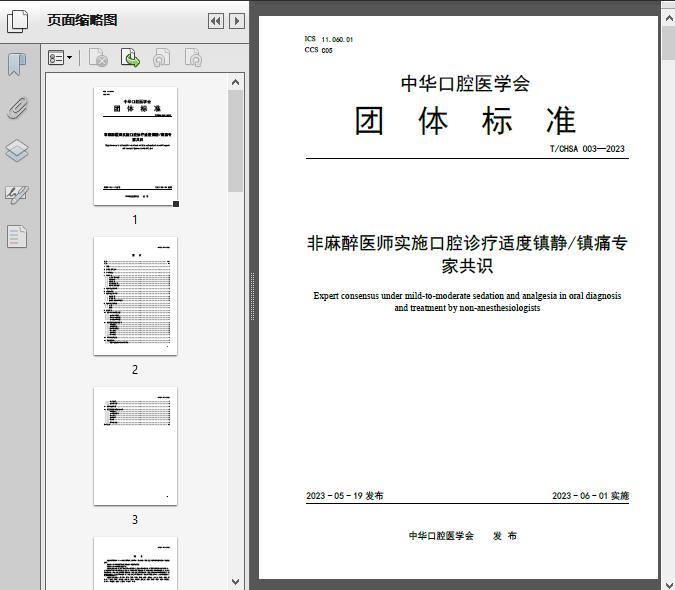This screenshot has width=675, height=590.
Task: Click the '页面缩略图' panel title
Action: coord(82,20)
